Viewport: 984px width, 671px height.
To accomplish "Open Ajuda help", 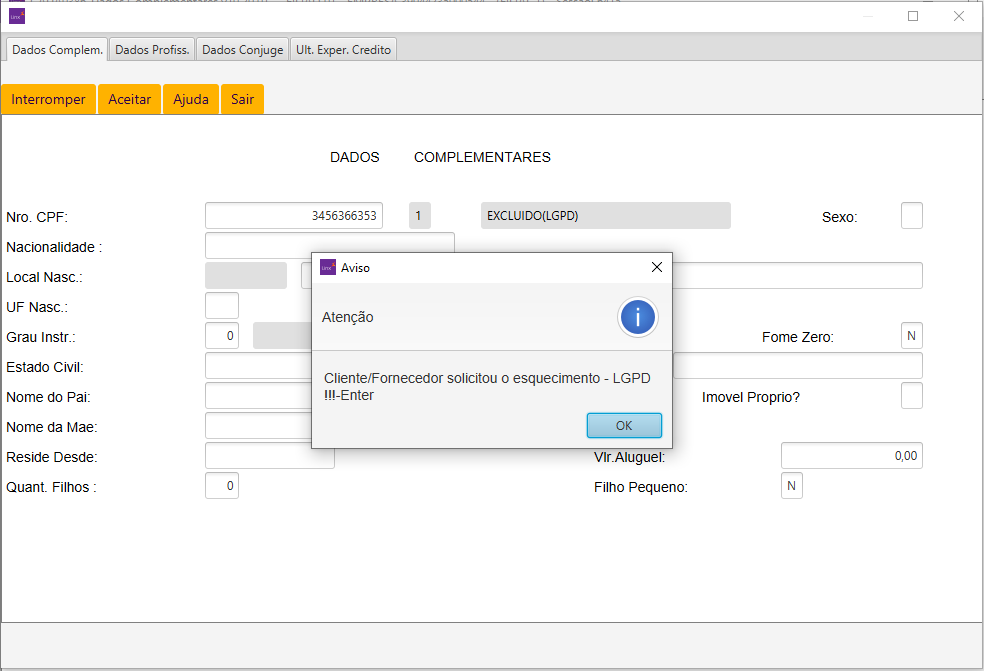I will coord(191,99).
